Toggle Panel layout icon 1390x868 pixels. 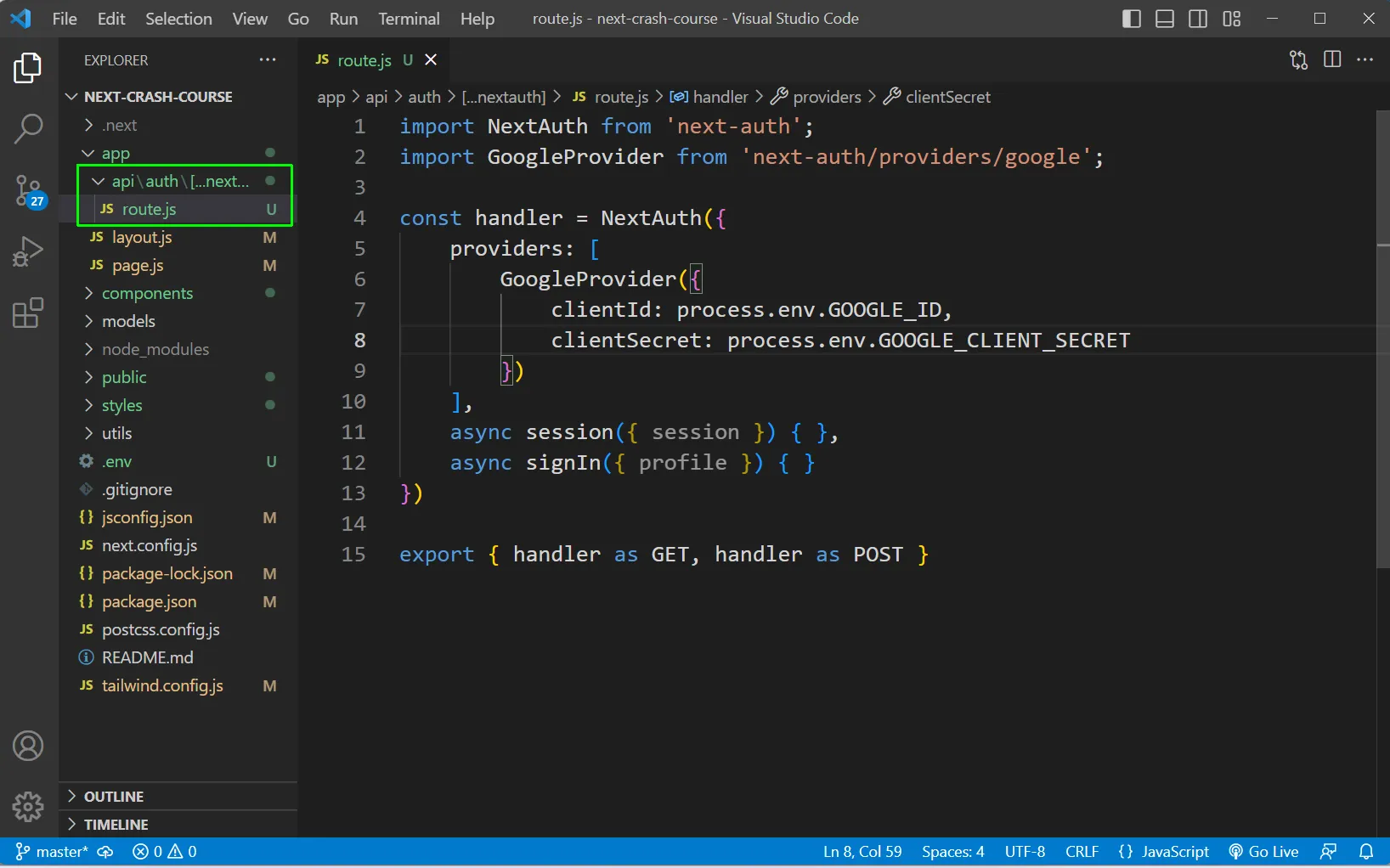(1165, 19)
